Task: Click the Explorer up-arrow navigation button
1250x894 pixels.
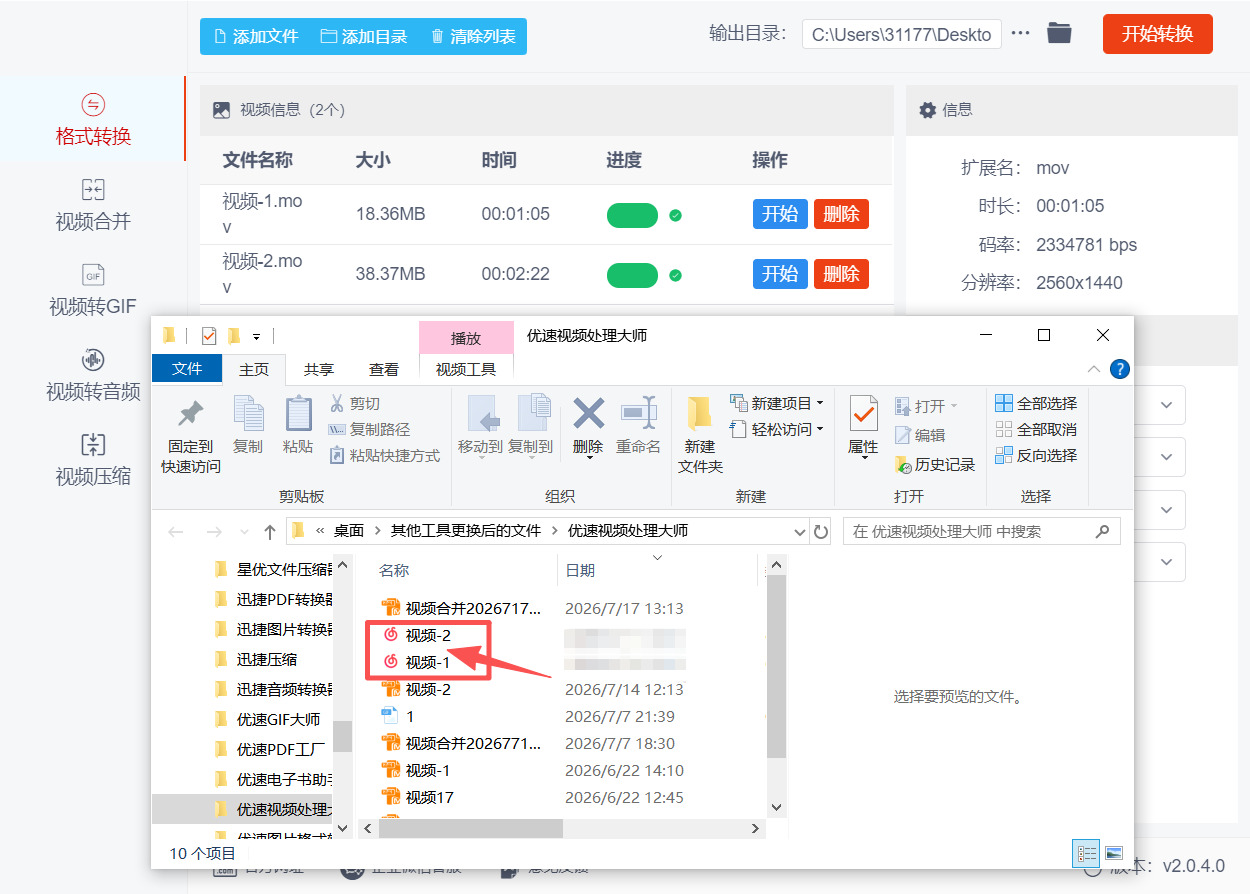Action: (x=269, y=532)
